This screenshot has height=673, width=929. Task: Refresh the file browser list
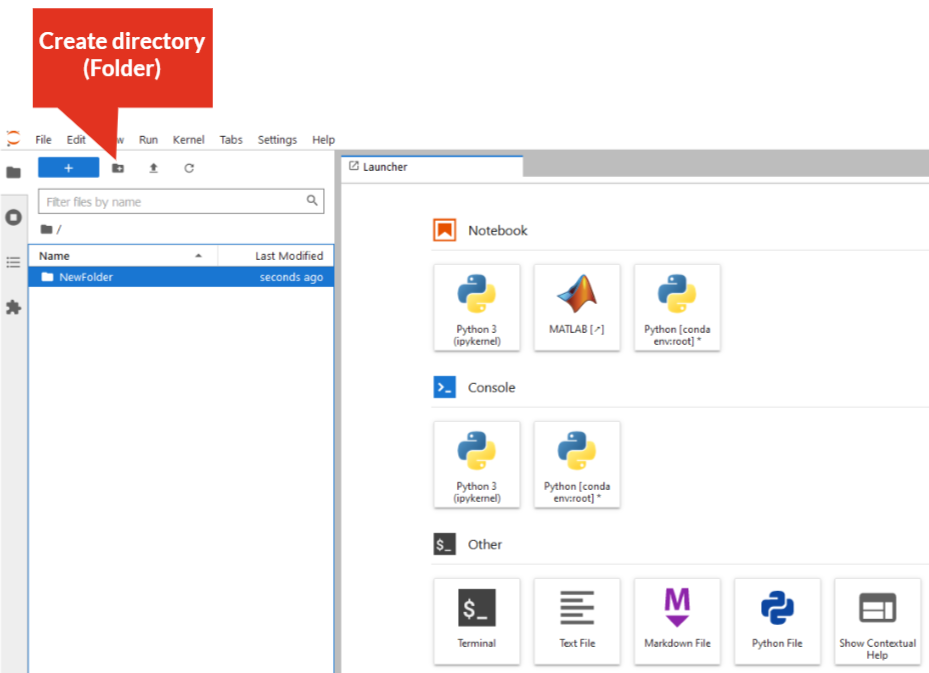tap(189, 168)
